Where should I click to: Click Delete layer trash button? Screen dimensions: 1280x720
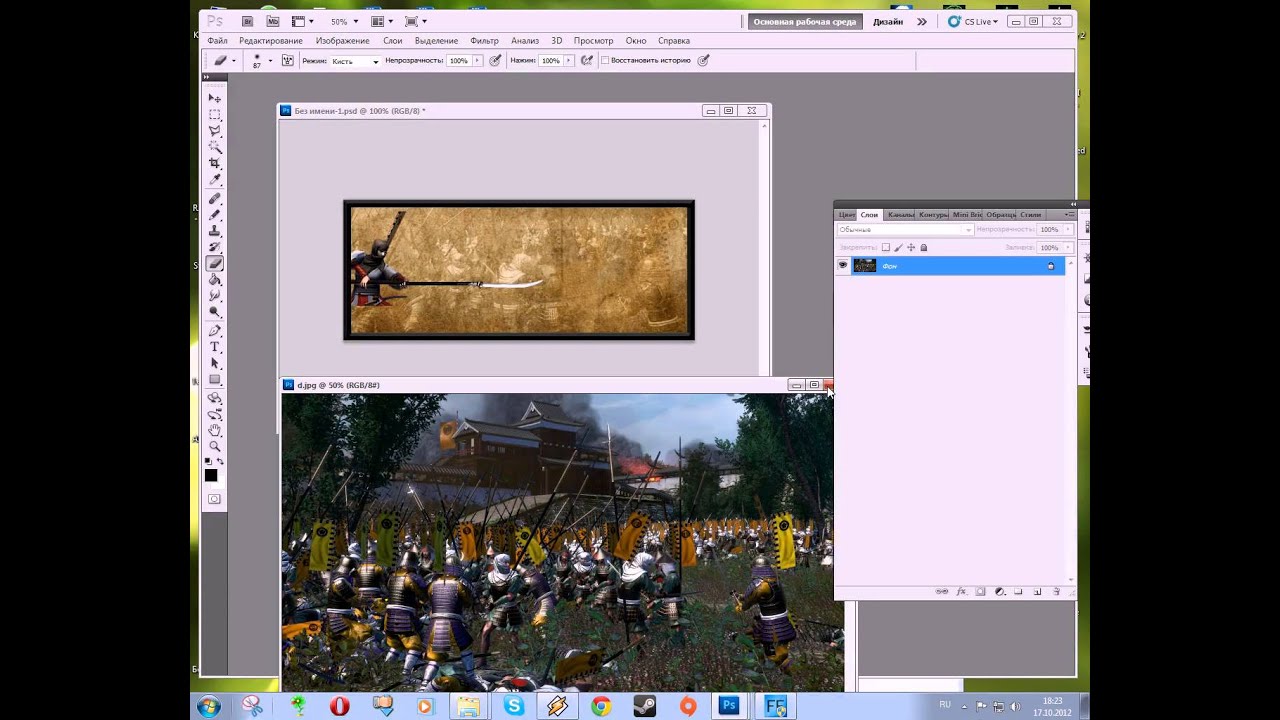[x=1056, y=591]
